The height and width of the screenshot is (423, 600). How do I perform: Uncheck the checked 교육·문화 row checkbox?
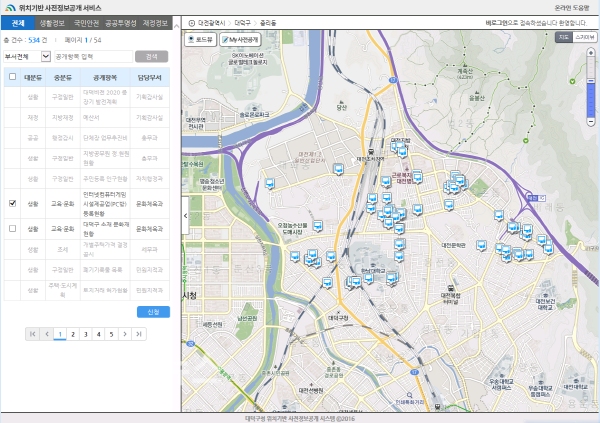click(x=12, y=203)
